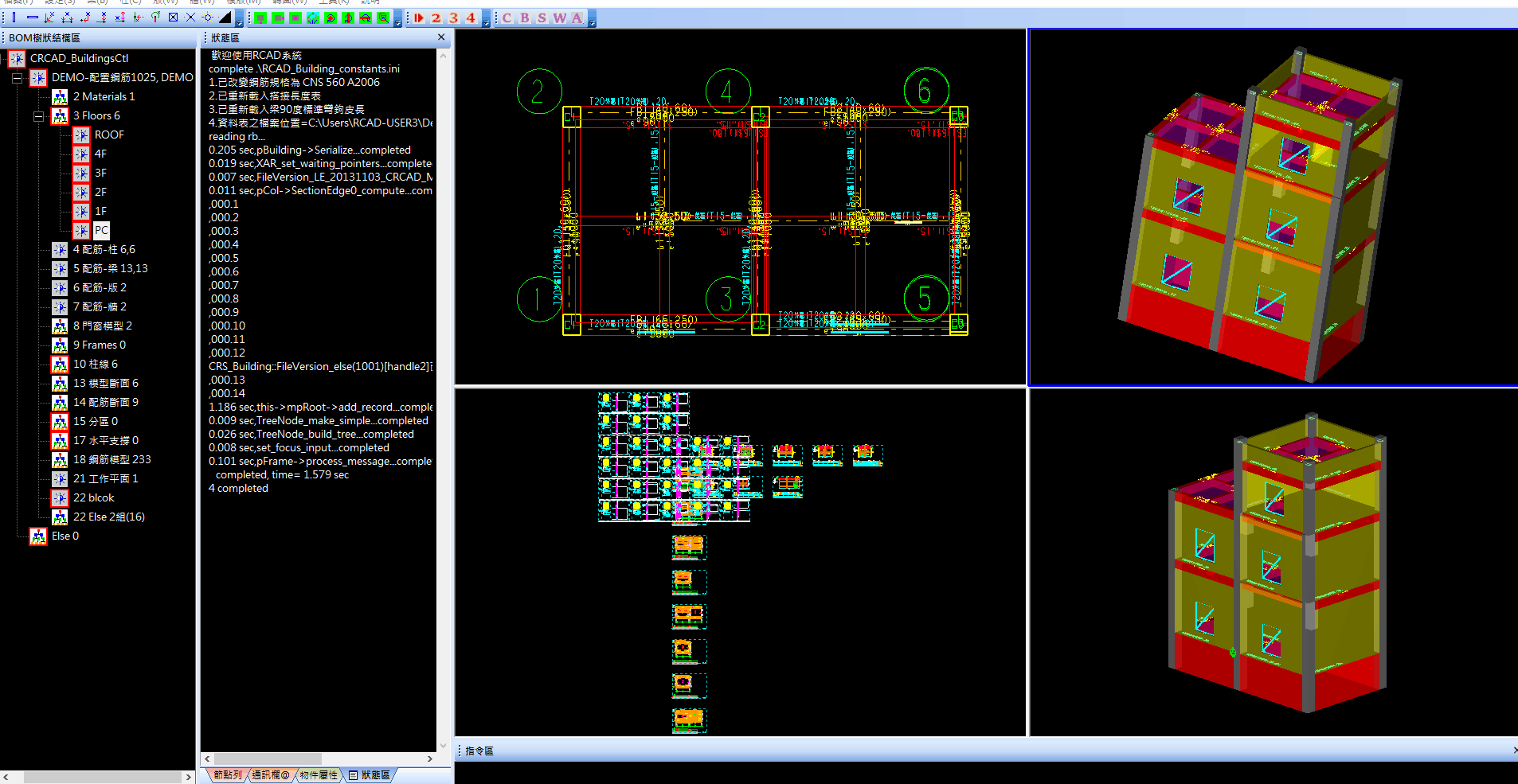Viewport: 1518px width, 784px height.
Task: Select the vertical line draw tool
Action: pyautogui.click(x=14, y=18)
